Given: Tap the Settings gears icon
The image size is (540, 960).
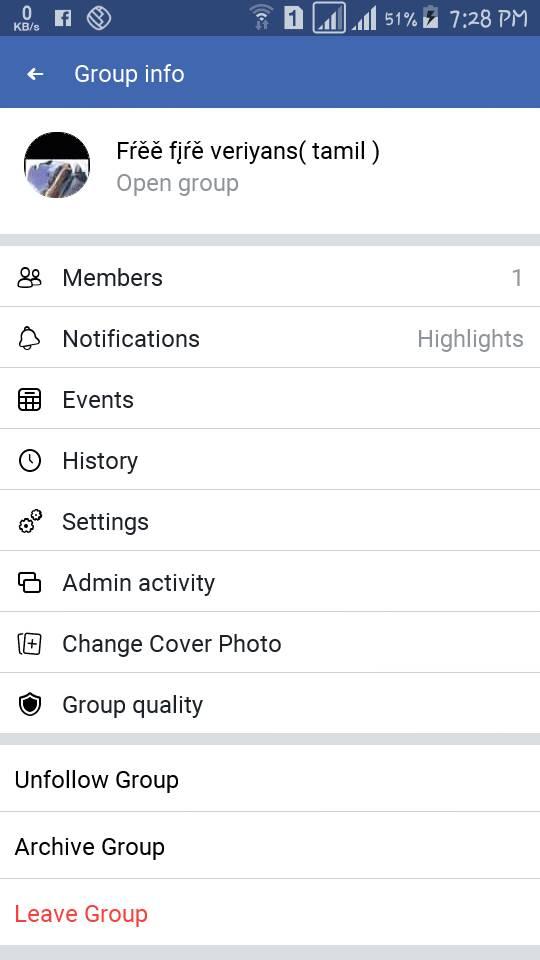Looking at the screenshot, I should coord(29,522).
